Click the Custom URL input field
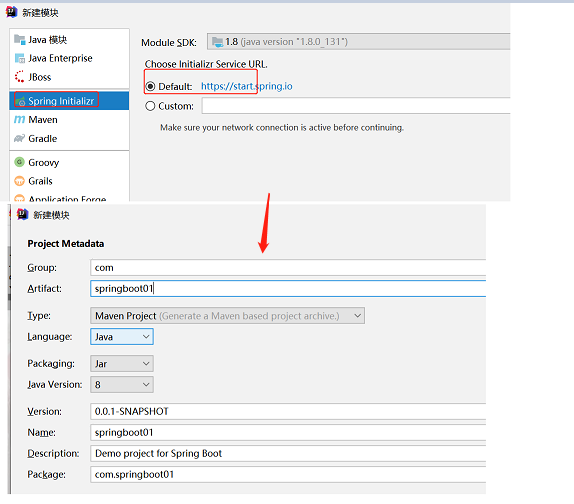The height and width of the screenshot is (504, 574). [356, 106]
